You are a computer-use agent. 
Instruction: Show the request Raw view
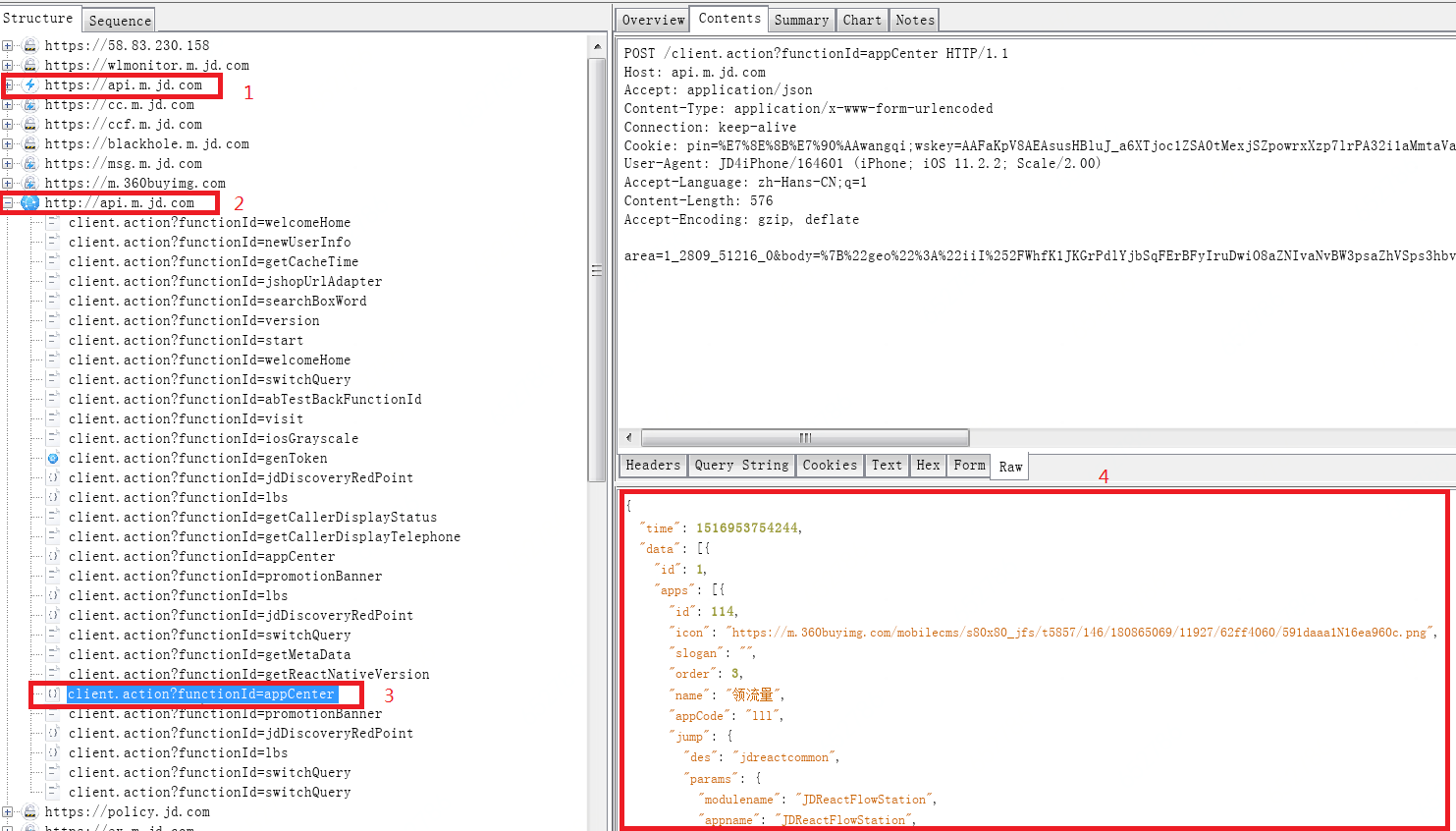coord(1010,467)
